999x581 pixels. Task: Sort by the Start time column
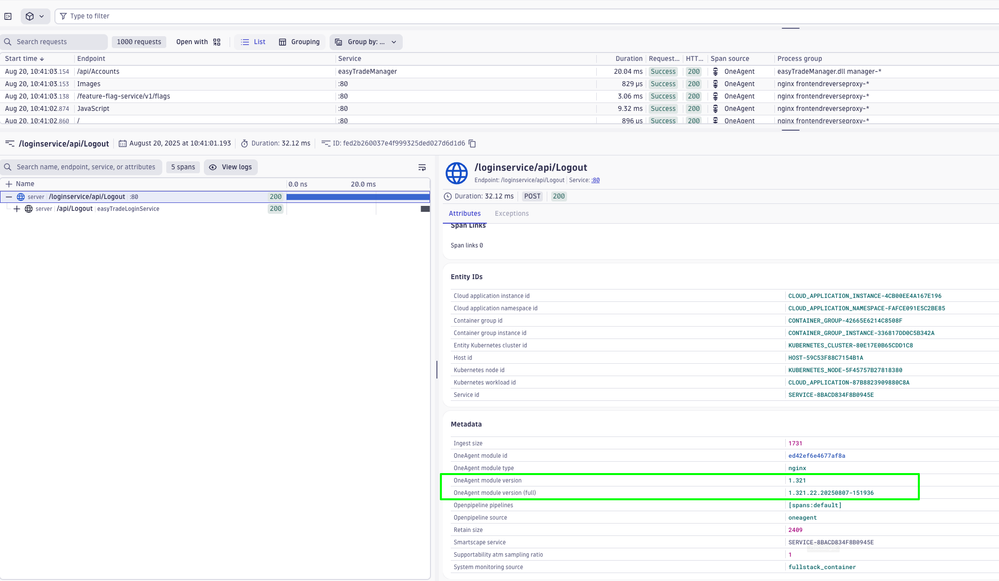(x=24, y=59)
